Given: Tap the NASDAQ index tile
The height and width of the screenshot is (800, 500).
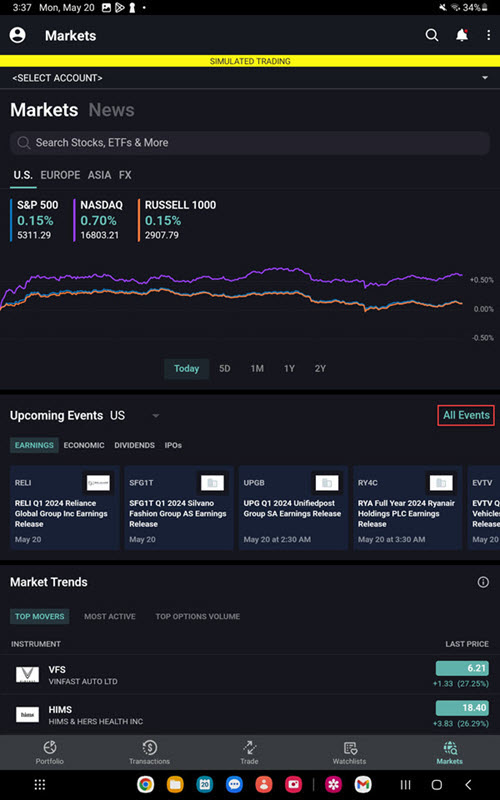Looking at the screenshot, I should tap(99, 220).
